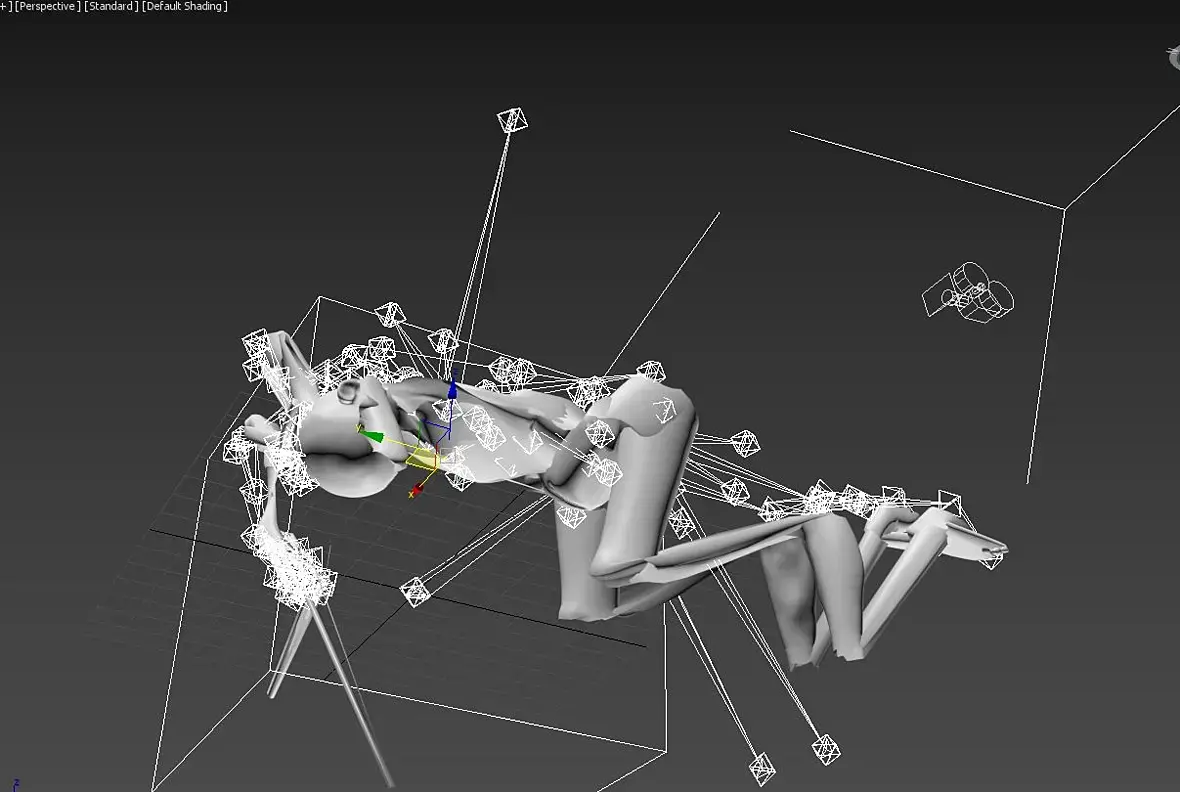Click the helper box just right of the knee

coord(745,443)
